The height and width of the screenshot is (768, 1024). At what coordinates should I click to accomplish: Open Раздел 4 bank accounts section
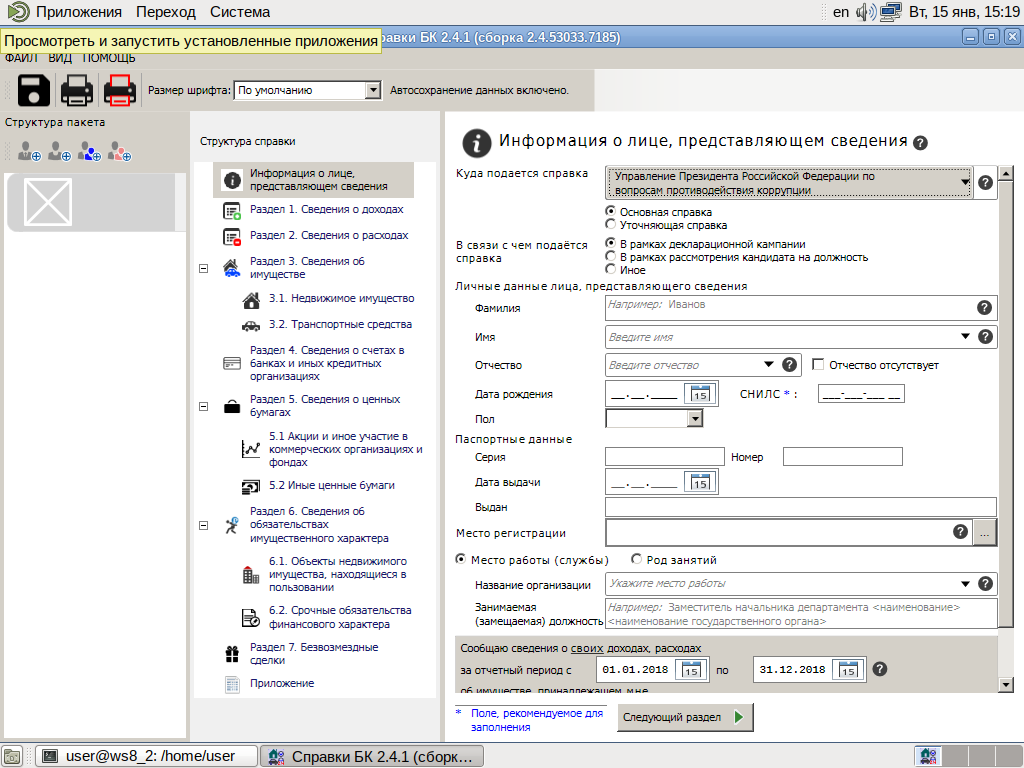(x=327, y=363)
